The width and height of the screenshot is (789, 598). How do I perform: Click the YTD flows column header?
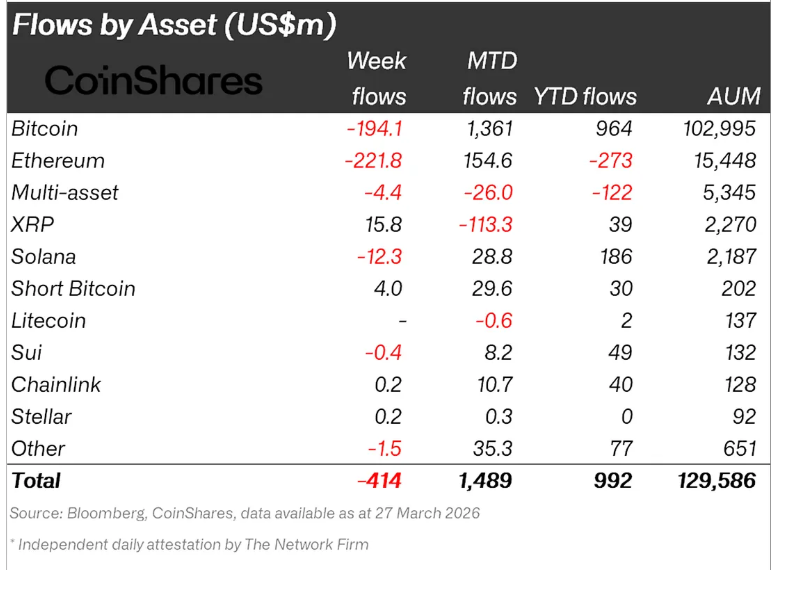coord(585,96)
